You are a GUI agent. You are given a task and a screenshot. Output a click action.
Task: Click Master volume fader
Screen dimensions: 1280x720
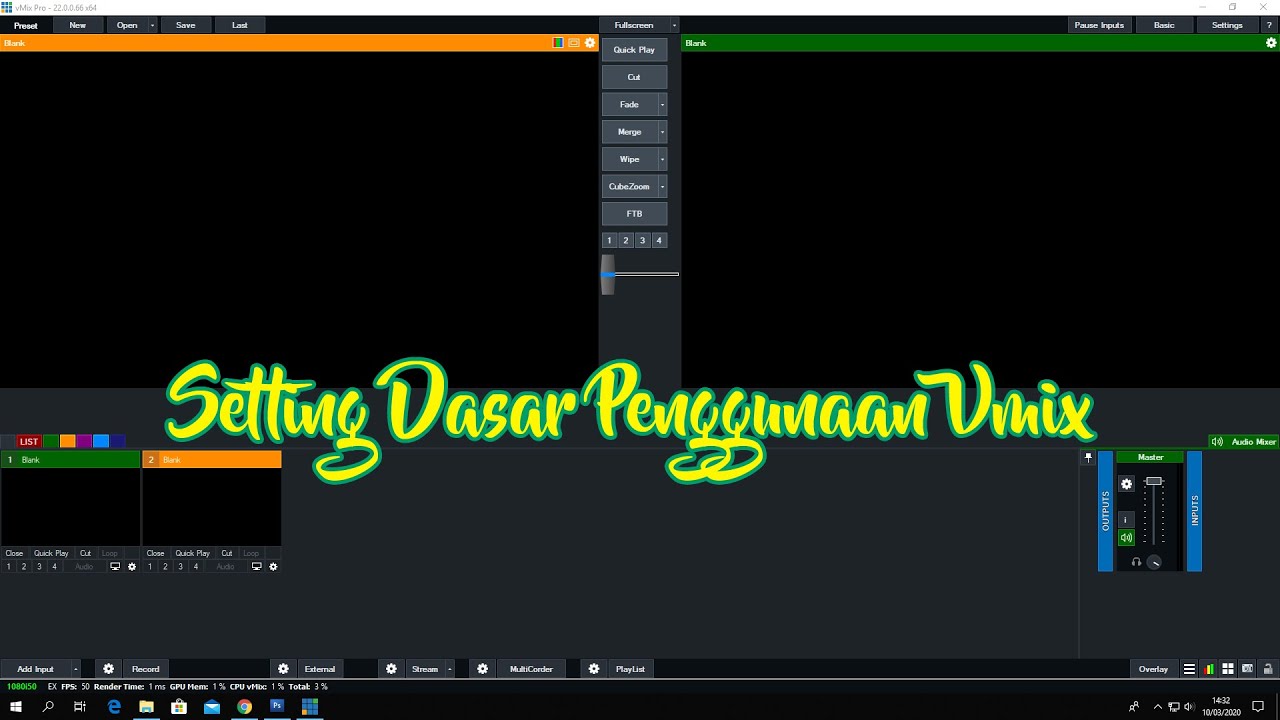(x=1154, y=482)
